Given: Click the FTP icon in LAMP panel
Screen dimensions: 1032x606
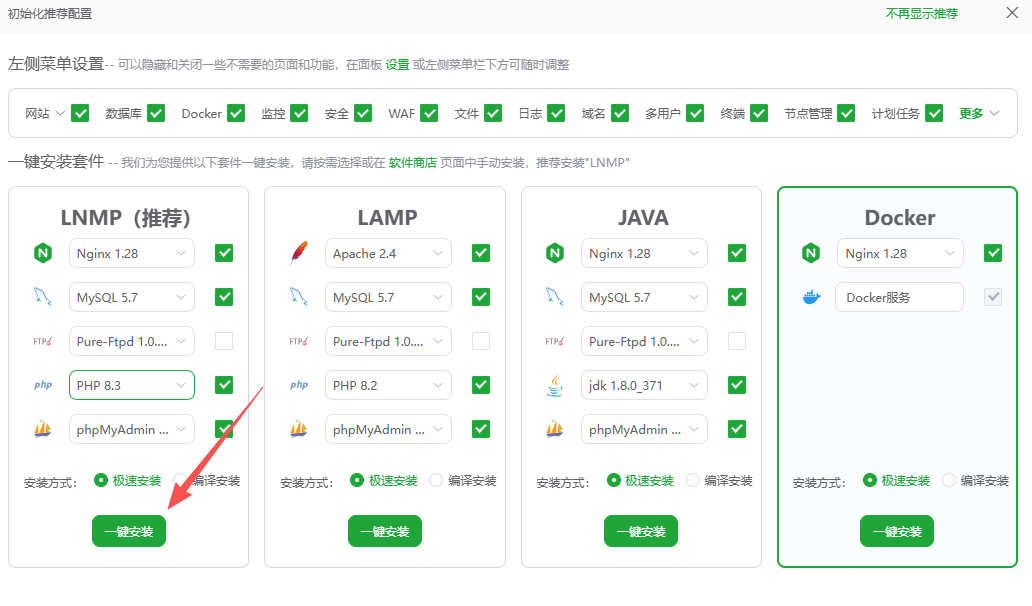Looking at the screenshot, I should click(x=298, y=341).
